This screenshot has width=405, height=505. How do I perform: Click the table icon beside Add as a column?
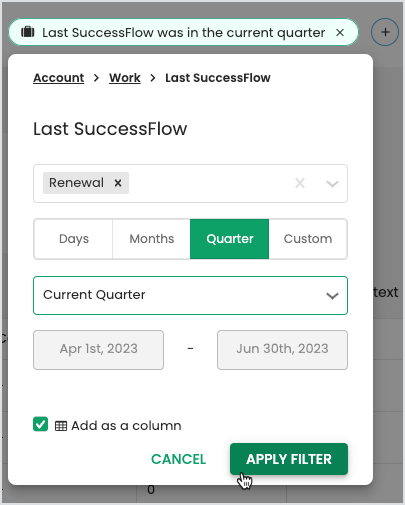click(x=61, y=426)
